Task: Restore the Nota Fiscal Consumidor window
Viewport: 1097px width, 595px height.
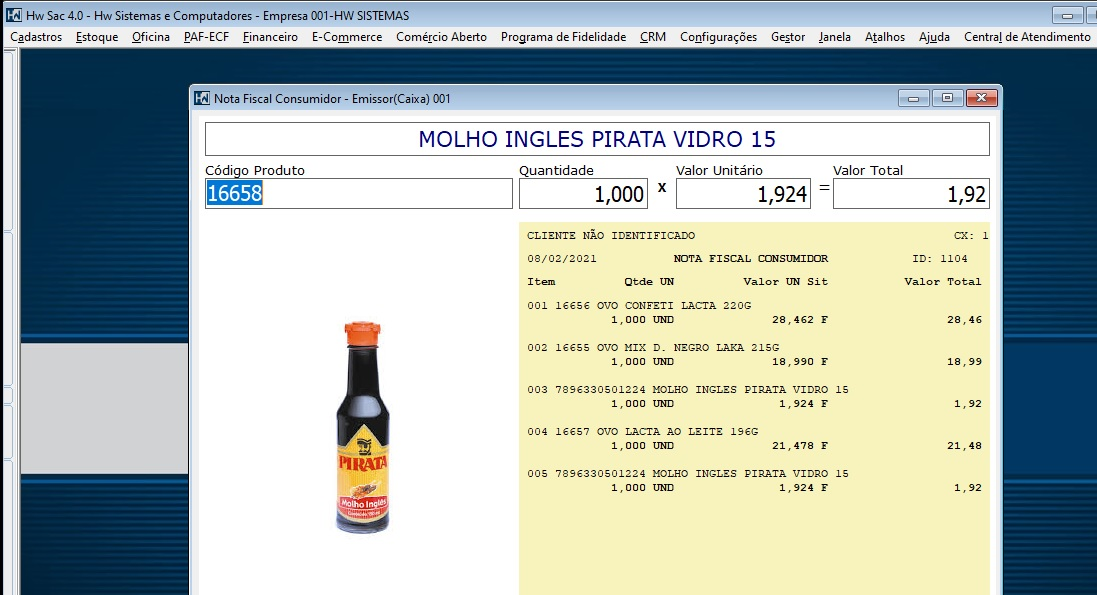Action: (x=947, y=99)
